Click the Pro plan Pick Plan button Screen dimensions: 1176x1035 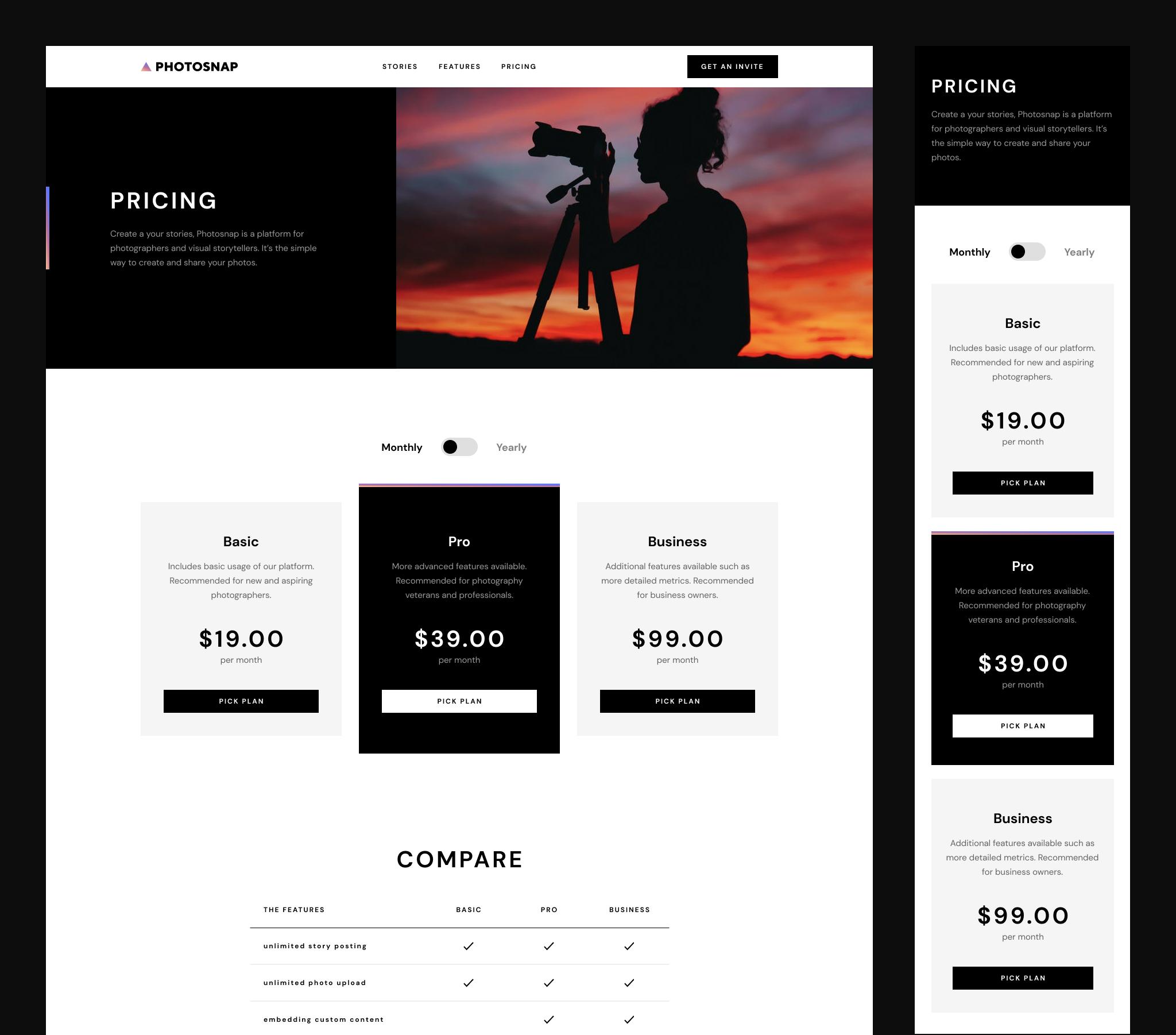pos(459,701)
